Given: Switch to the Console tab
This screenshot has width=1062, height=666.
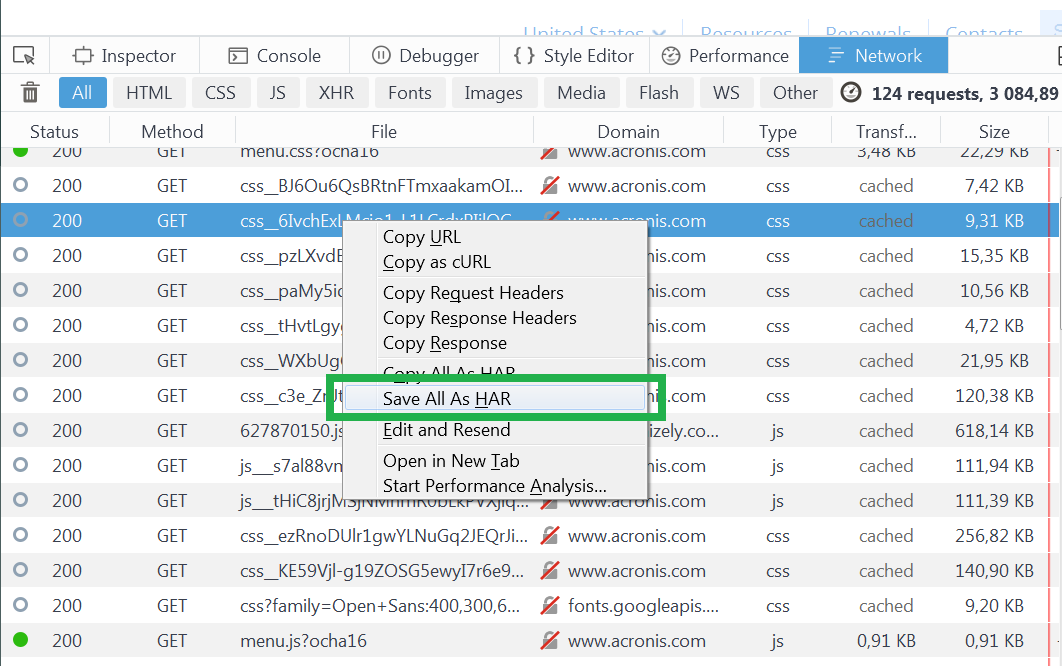Looking at the screenshot, I should coord(274,56).
